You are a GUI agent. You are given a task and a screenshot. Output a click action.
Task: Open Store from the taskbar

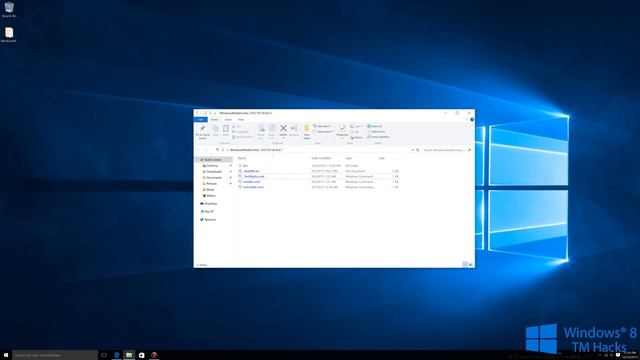point(142,355)
